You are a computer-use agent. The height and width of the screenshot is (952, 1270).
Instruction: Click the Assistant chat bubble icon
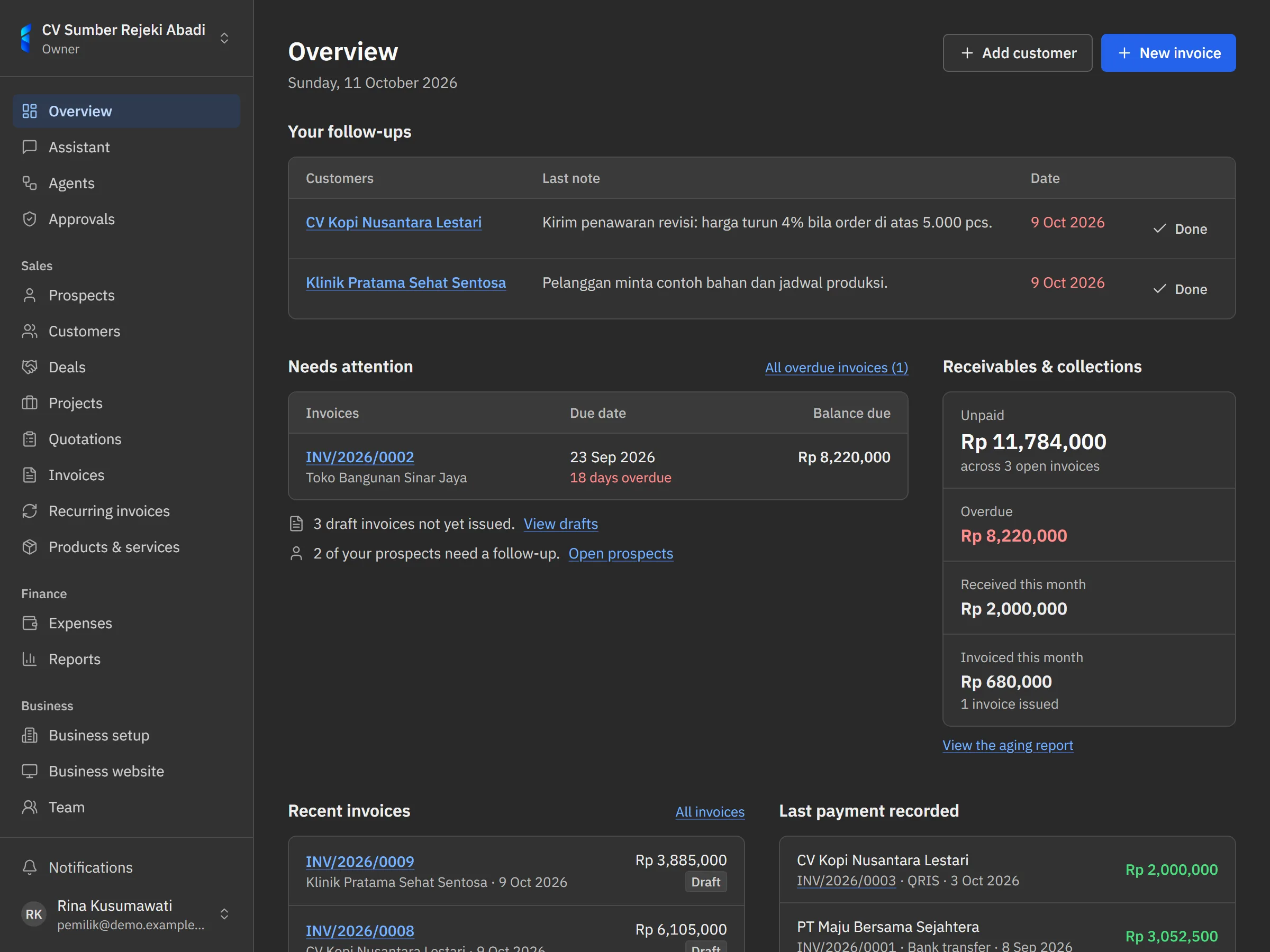tap(29, 148)
